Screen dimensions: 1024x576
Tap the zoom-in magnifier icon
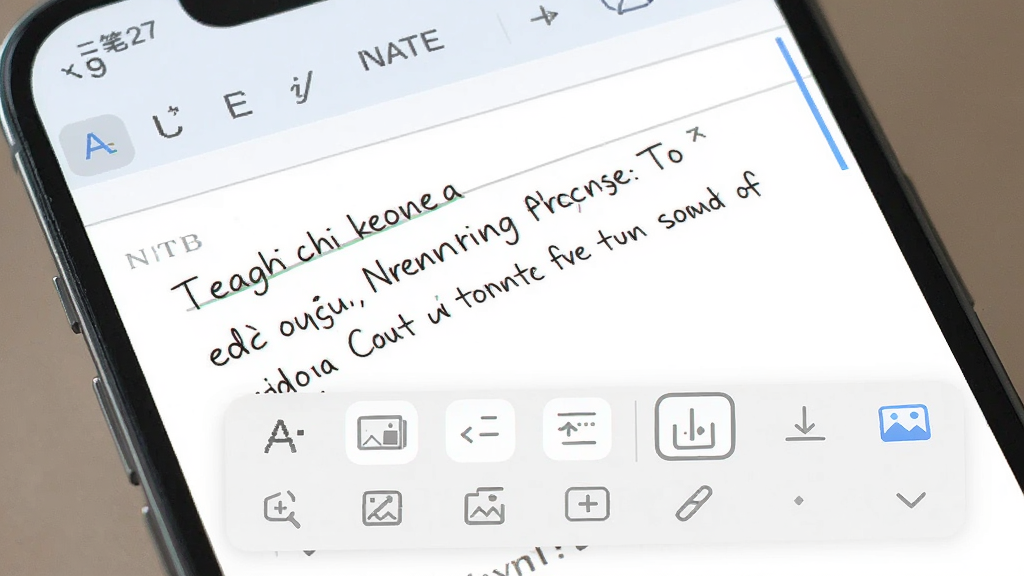(x=282, y=509)
